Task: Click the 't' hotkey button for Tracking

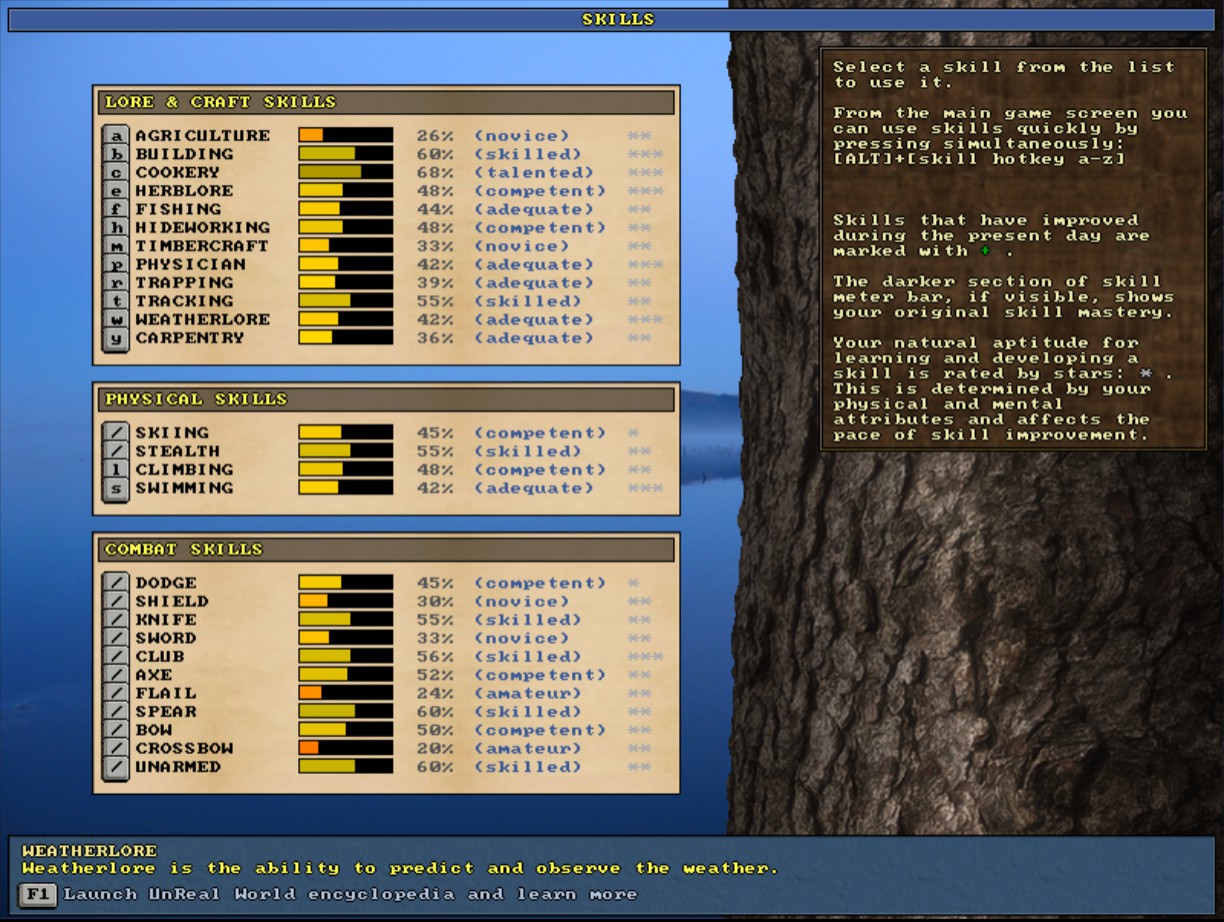Action: (116, 301)
